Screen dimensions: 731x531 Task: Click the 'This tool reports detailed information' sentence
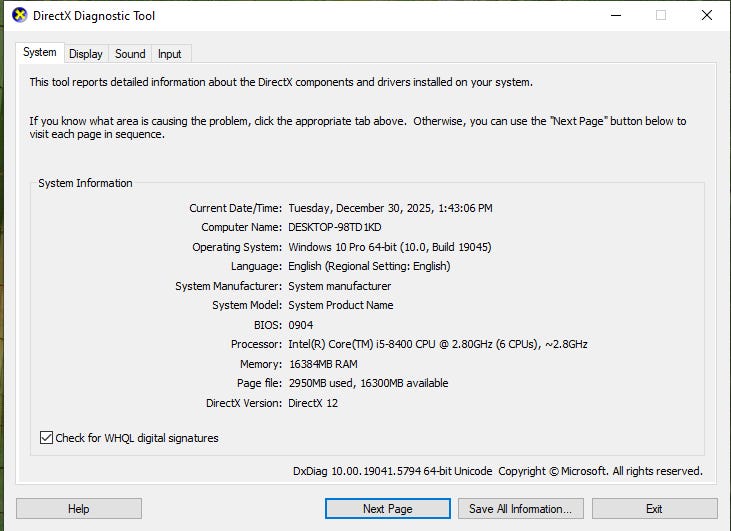tap(281, 82)
